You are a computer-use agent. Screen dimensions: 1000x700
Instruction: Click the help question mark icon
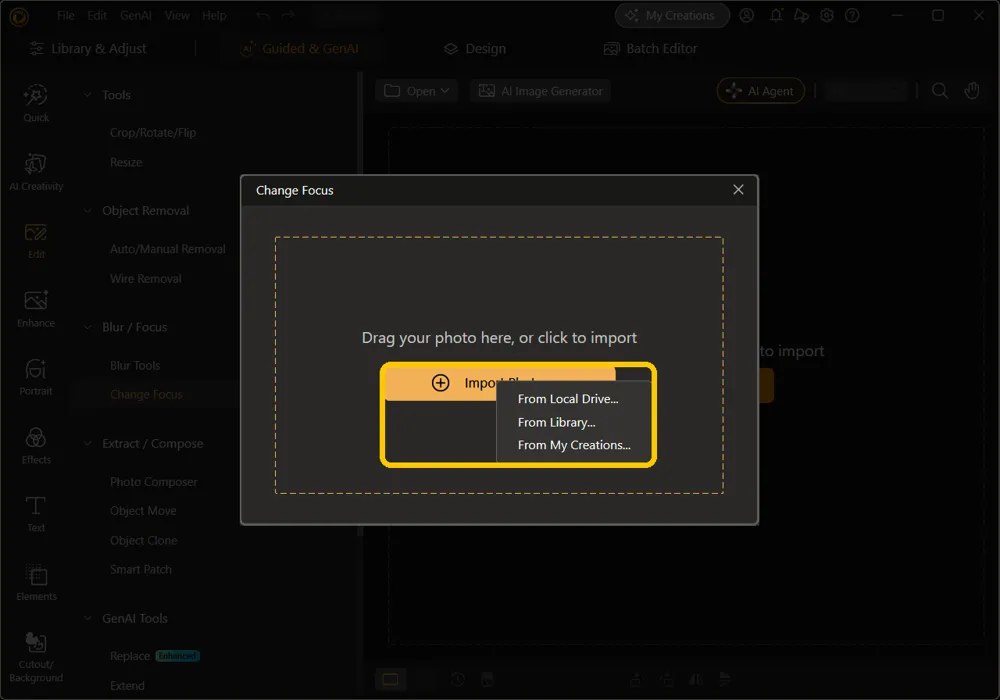tap(852, 15)
